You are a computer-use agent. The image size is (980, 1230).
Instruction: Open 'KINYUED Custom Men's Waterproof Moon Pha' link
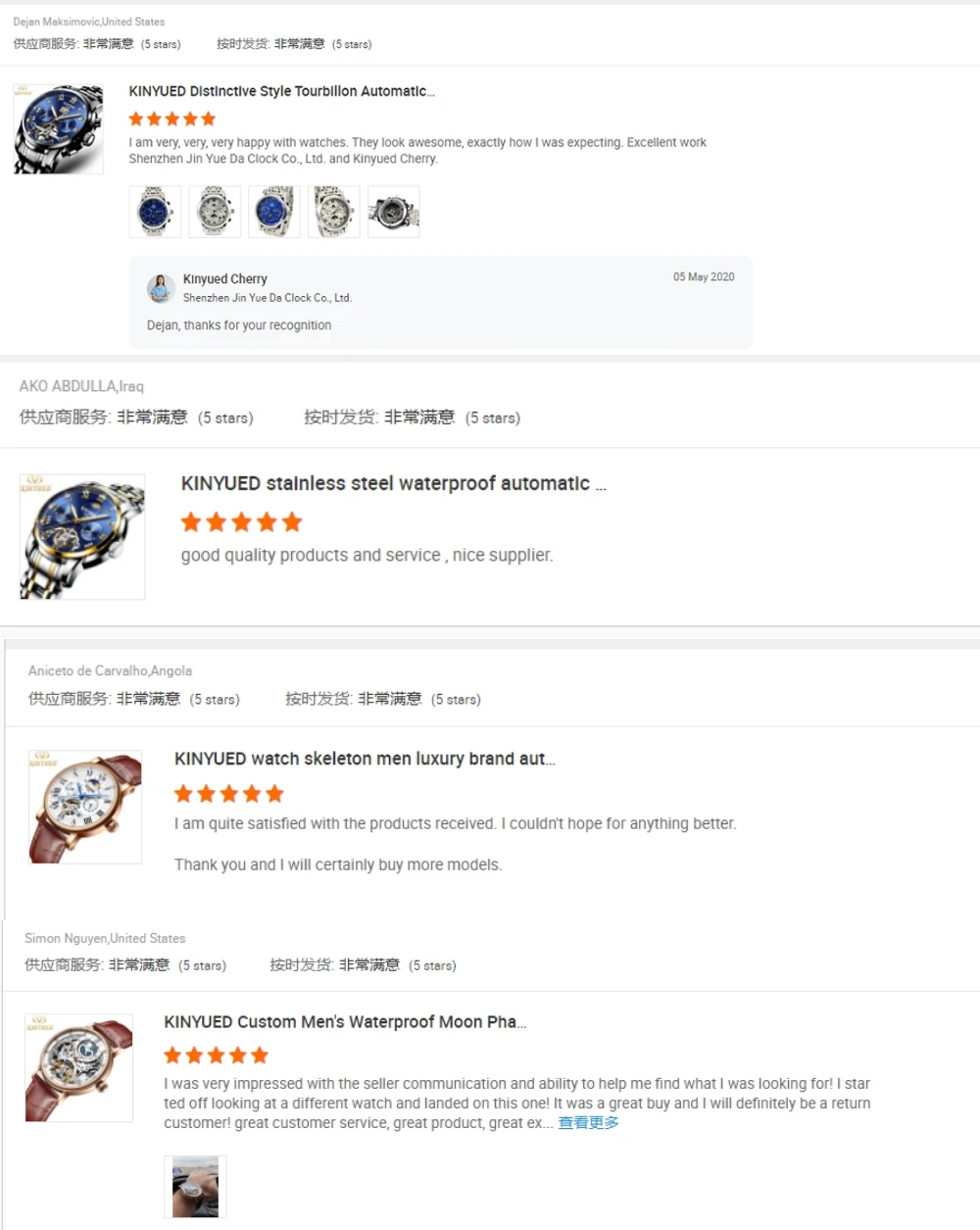click(x=344, y=1022)
